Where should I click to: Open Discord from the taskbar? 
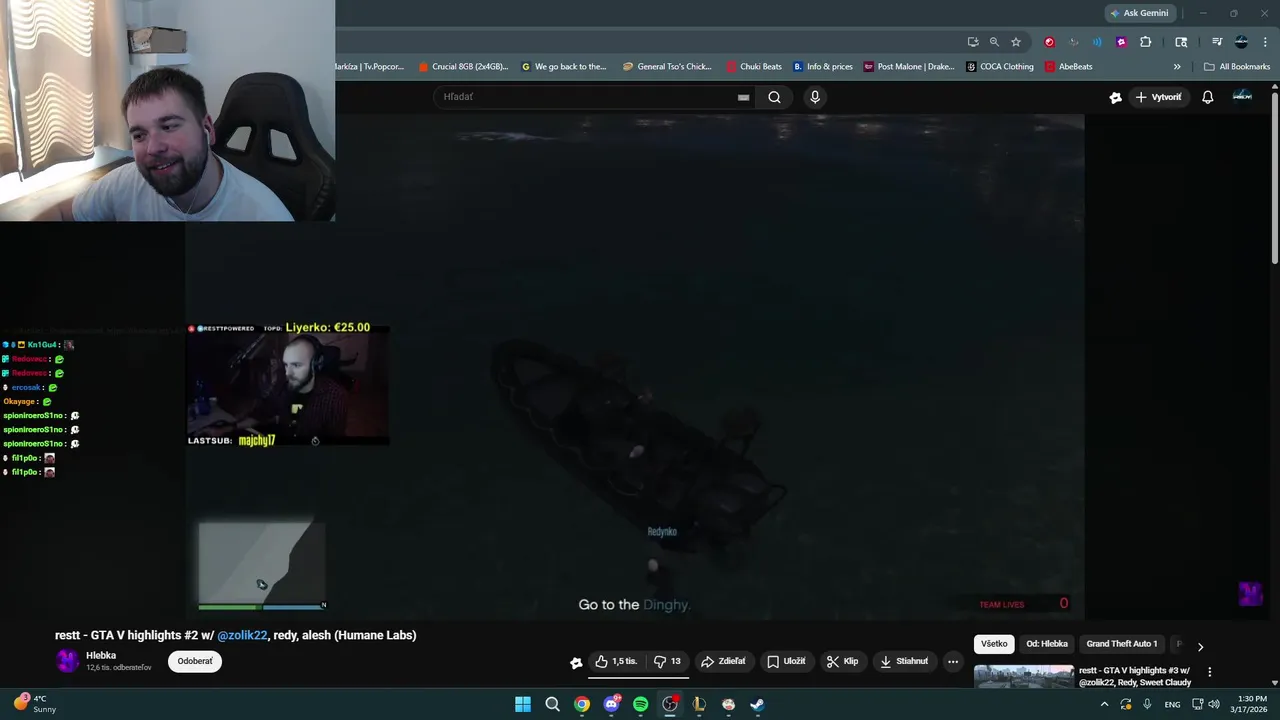coord(611,704)
